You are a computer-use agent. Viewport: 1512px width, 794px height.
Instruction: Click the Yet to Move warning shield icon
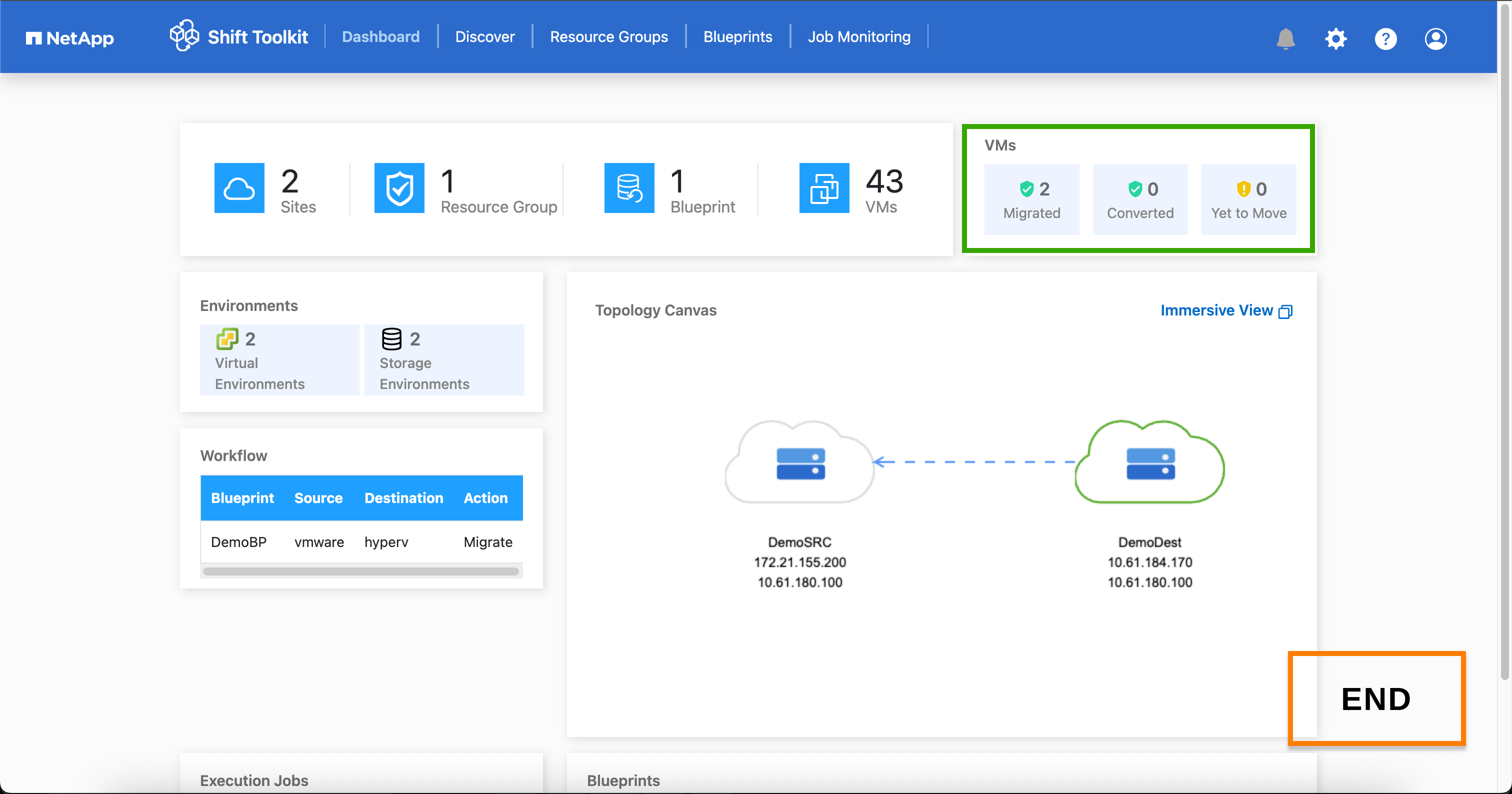[x=1243, y=189]
